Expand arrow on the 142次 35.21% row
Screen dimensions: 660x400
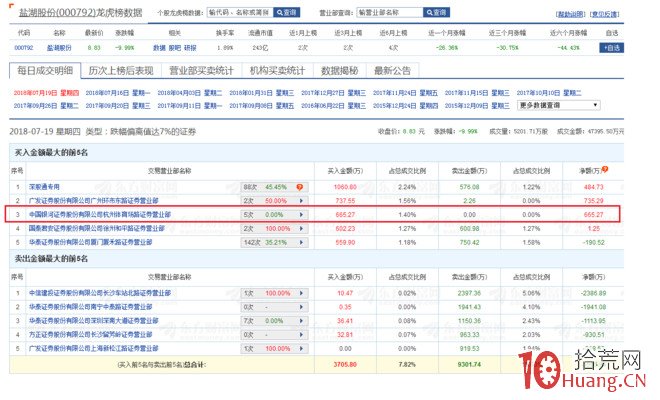301,243
